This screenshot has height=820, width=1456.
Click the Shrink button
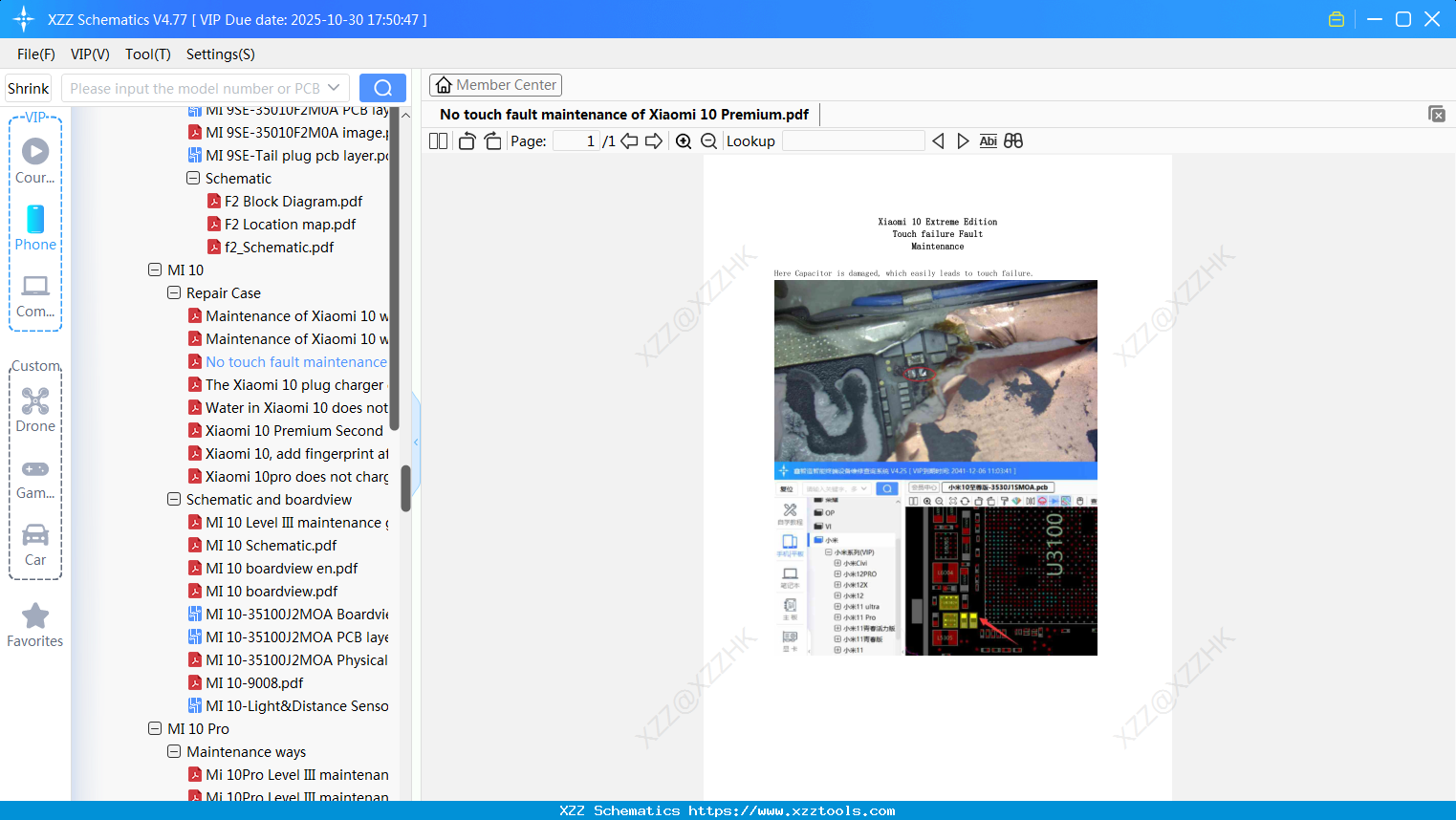pos(29,88)
